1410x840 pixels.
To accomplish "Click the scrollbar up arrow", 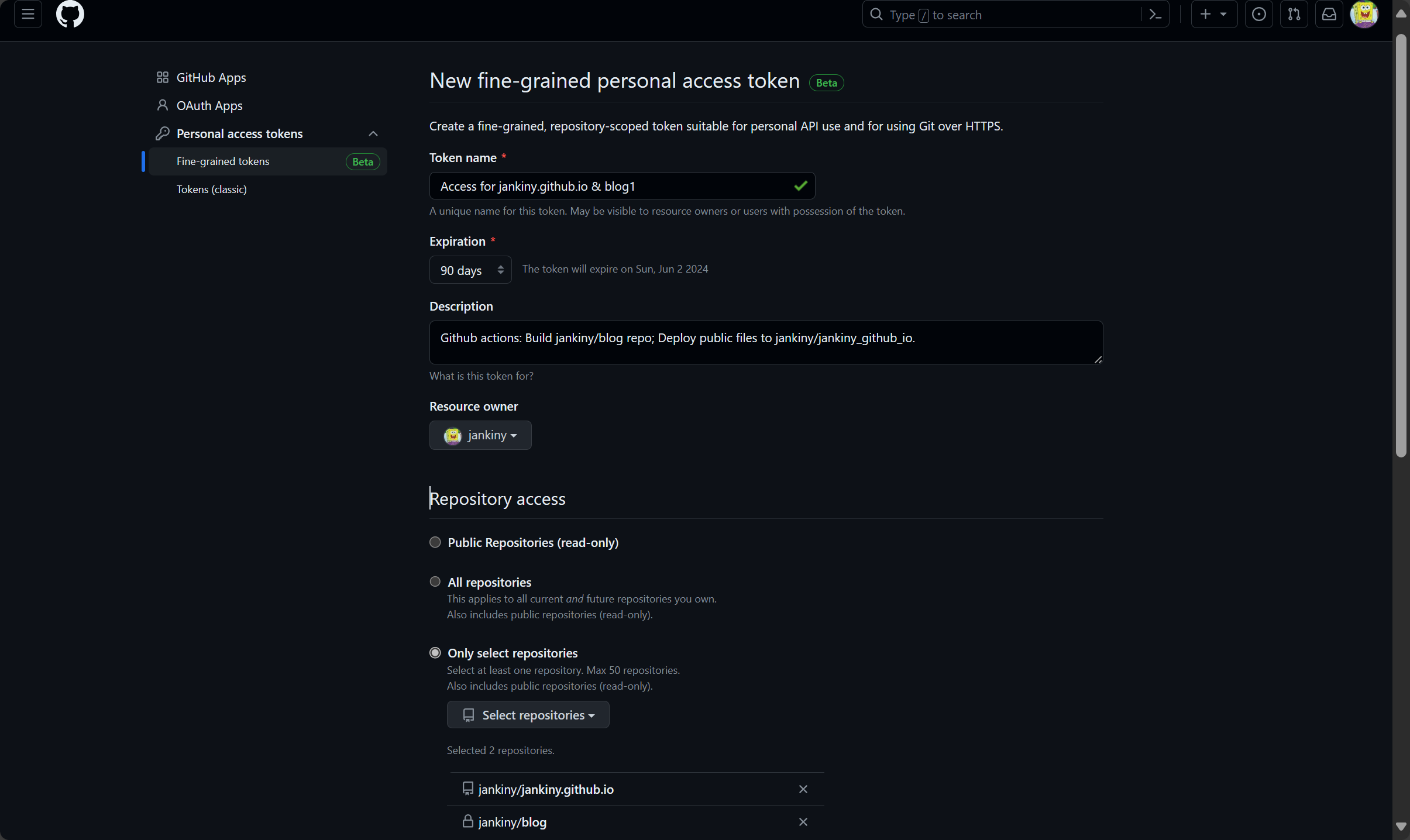I will [x=1401, y=14].
